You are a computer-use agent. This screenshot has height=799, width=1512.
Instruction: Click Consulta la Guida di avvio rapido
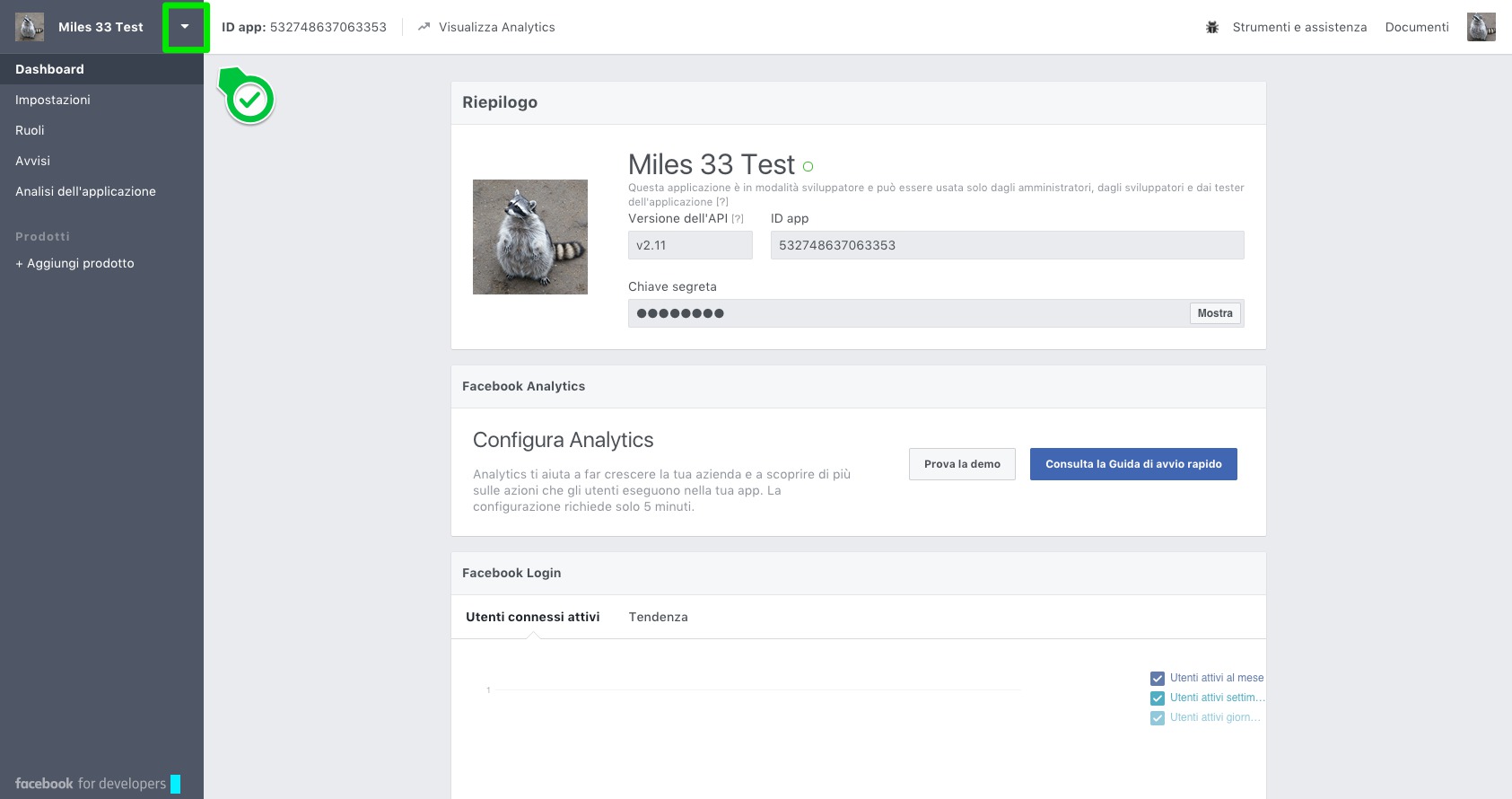coord(1132,464)
